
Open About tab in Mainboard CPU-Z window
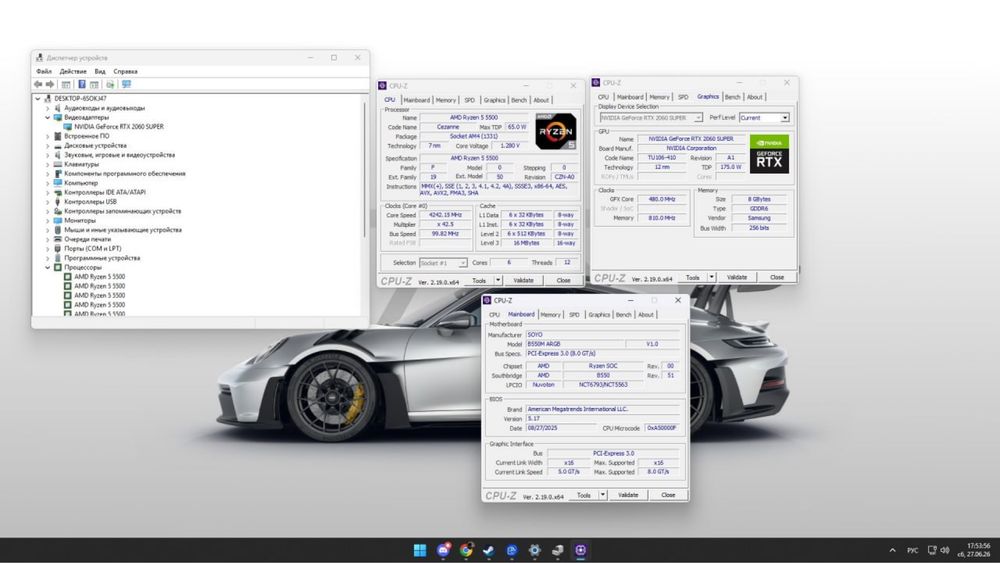click(645, 314)
